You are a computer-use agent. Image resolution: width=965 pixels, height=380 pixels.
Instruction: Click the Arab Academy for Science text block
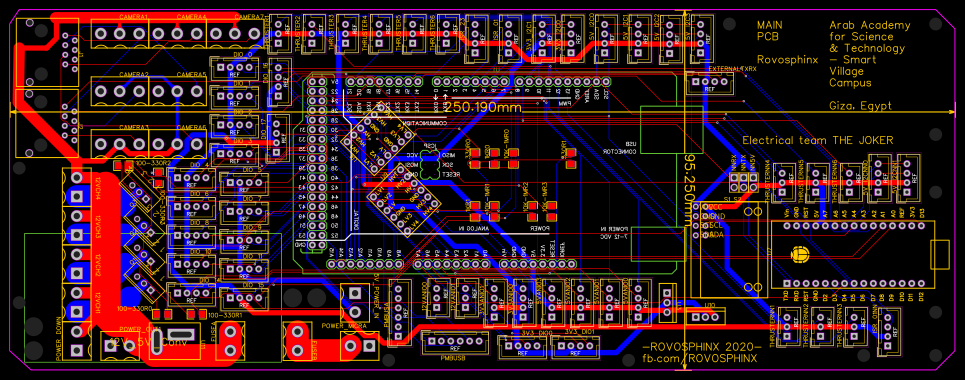pos(869,54)
